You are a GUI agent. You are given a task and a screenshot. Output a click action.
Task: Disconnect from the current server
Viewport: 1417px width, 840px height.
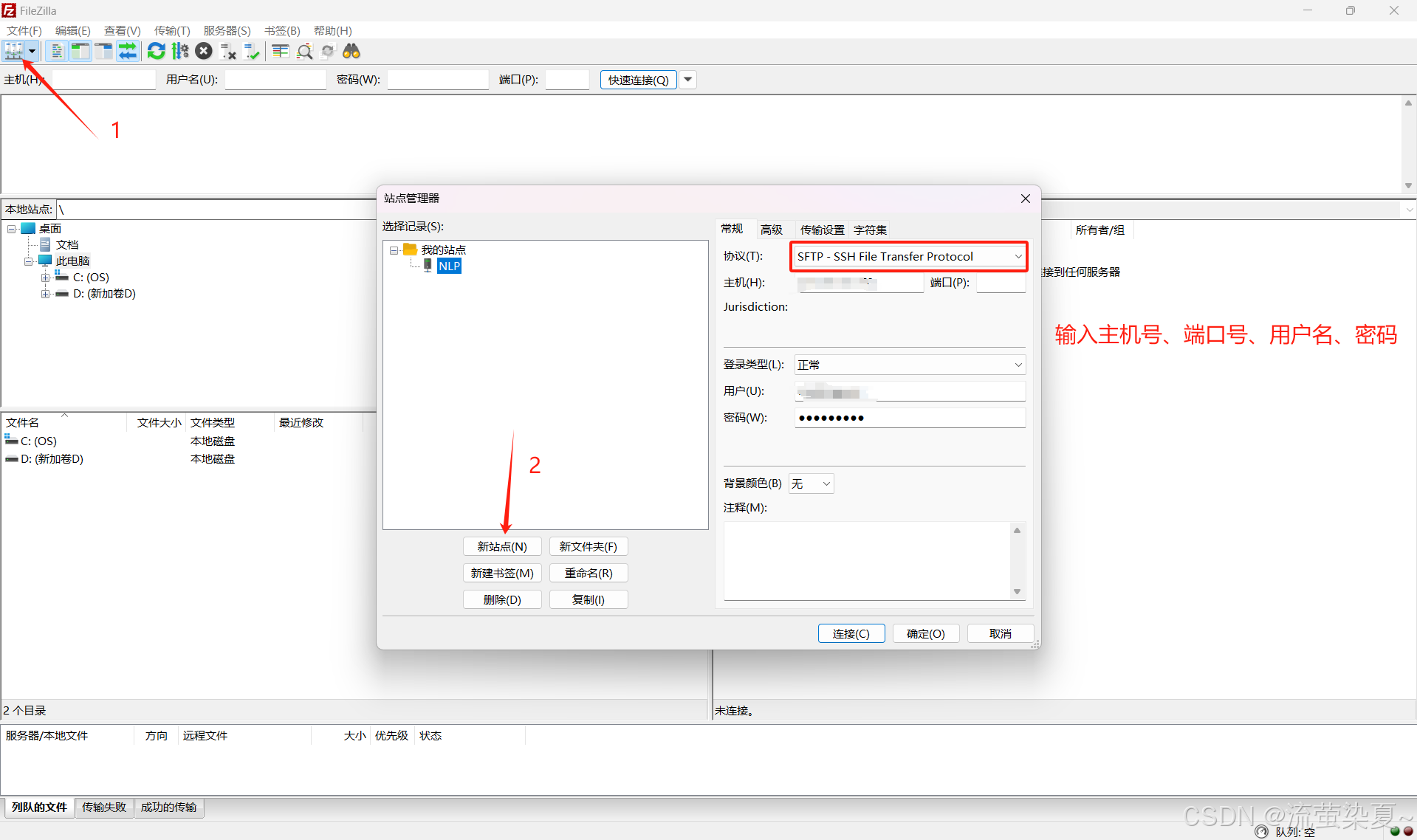(x=228, y=51)
